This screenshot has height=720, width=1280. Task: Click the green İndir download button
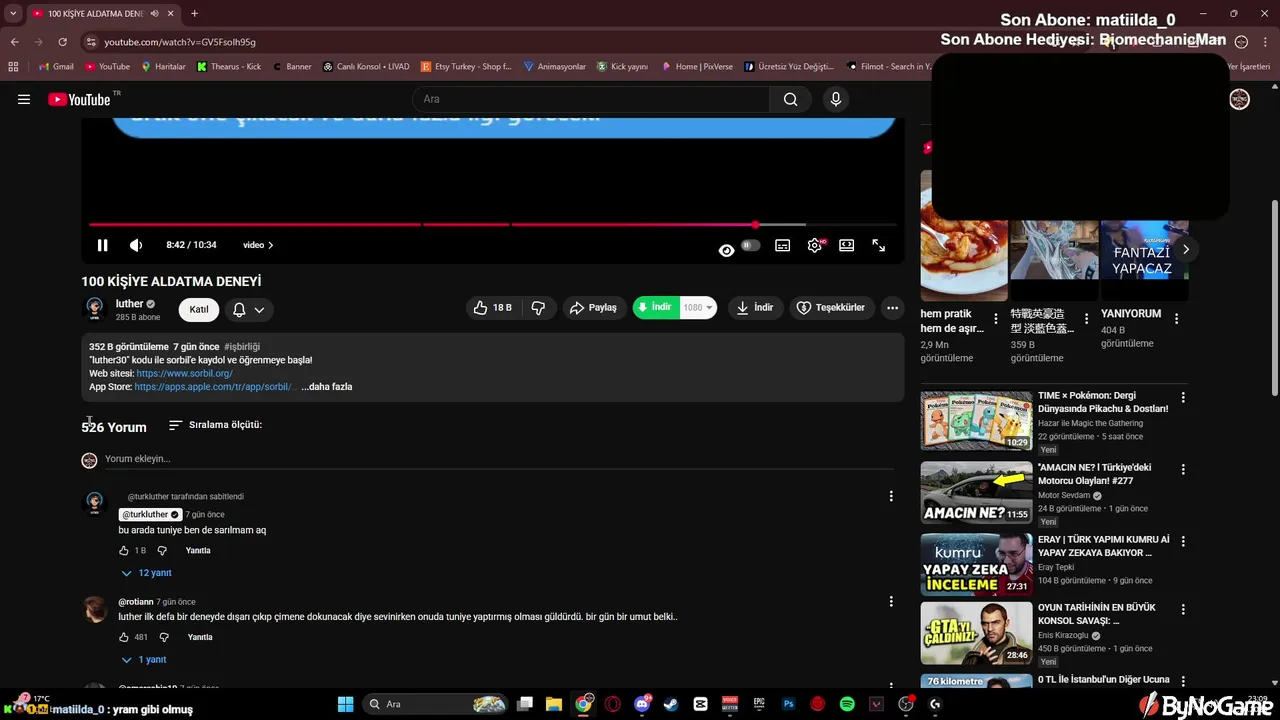[x=656, y=307]
